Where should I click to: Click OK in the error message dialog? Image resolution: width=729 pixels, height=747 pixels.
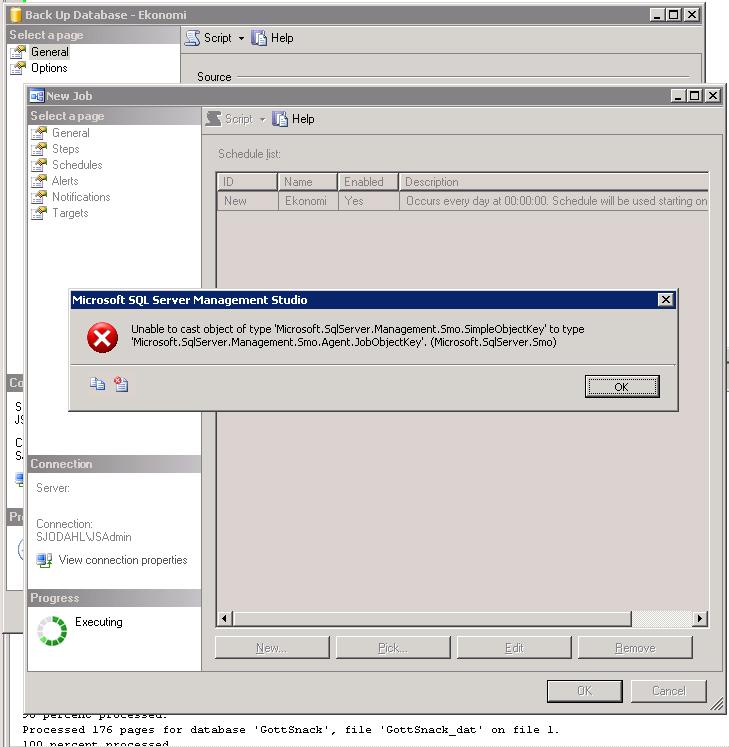(622, 386)
